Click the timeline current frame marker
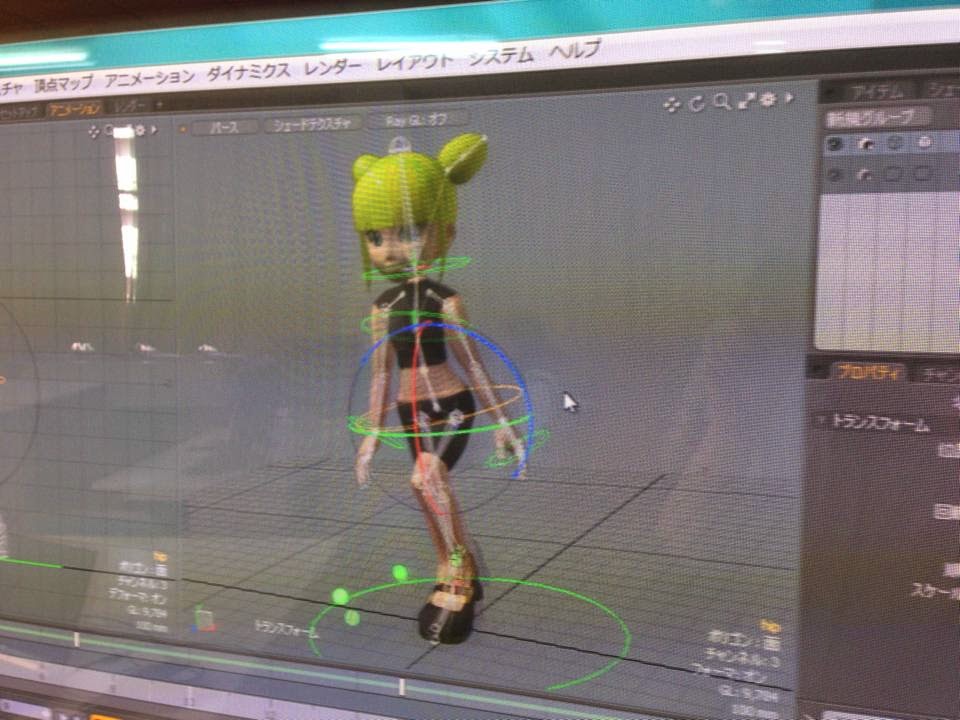This screenshot has width=960, height=720. pos(403,686)
